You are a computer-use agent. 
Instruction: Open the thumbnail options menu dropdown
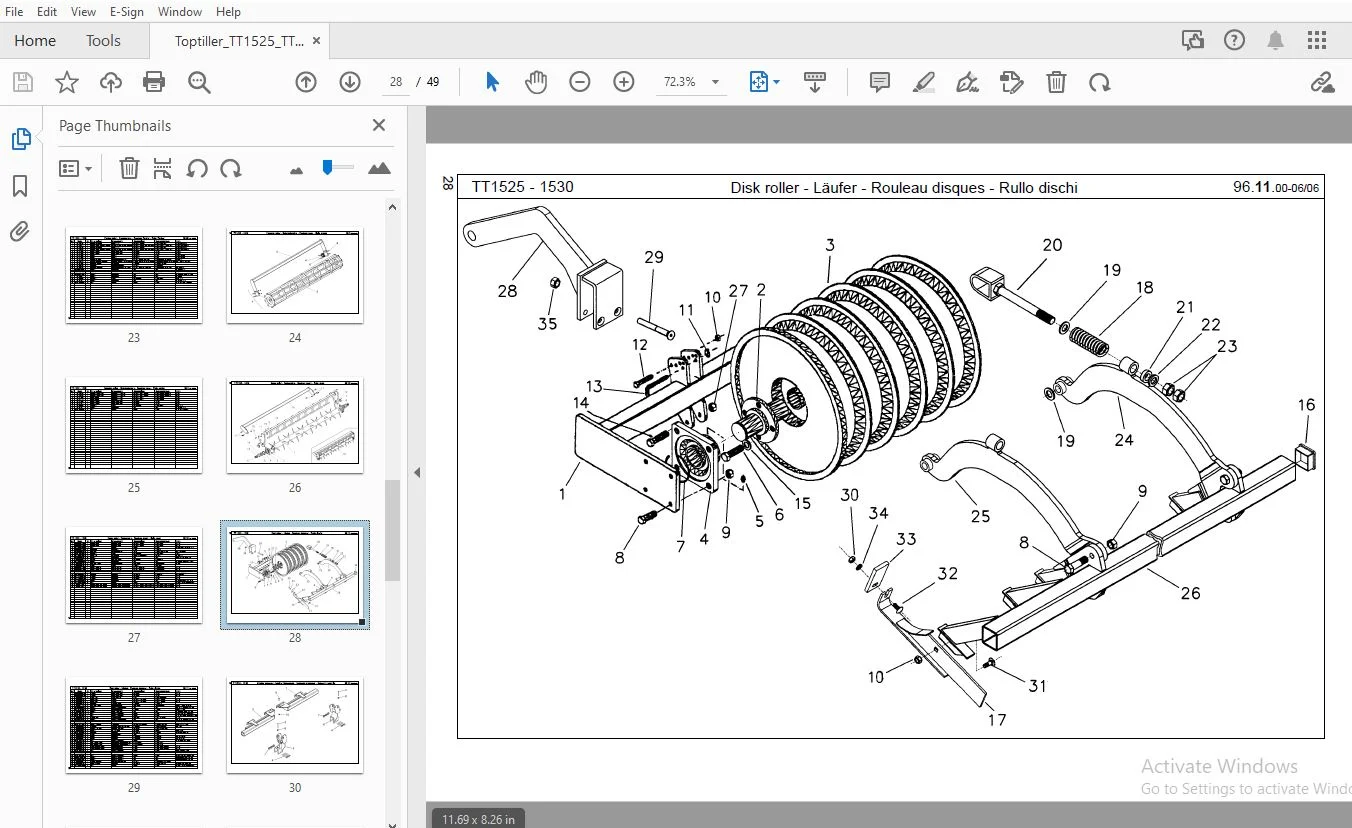(x=76, y=168)
